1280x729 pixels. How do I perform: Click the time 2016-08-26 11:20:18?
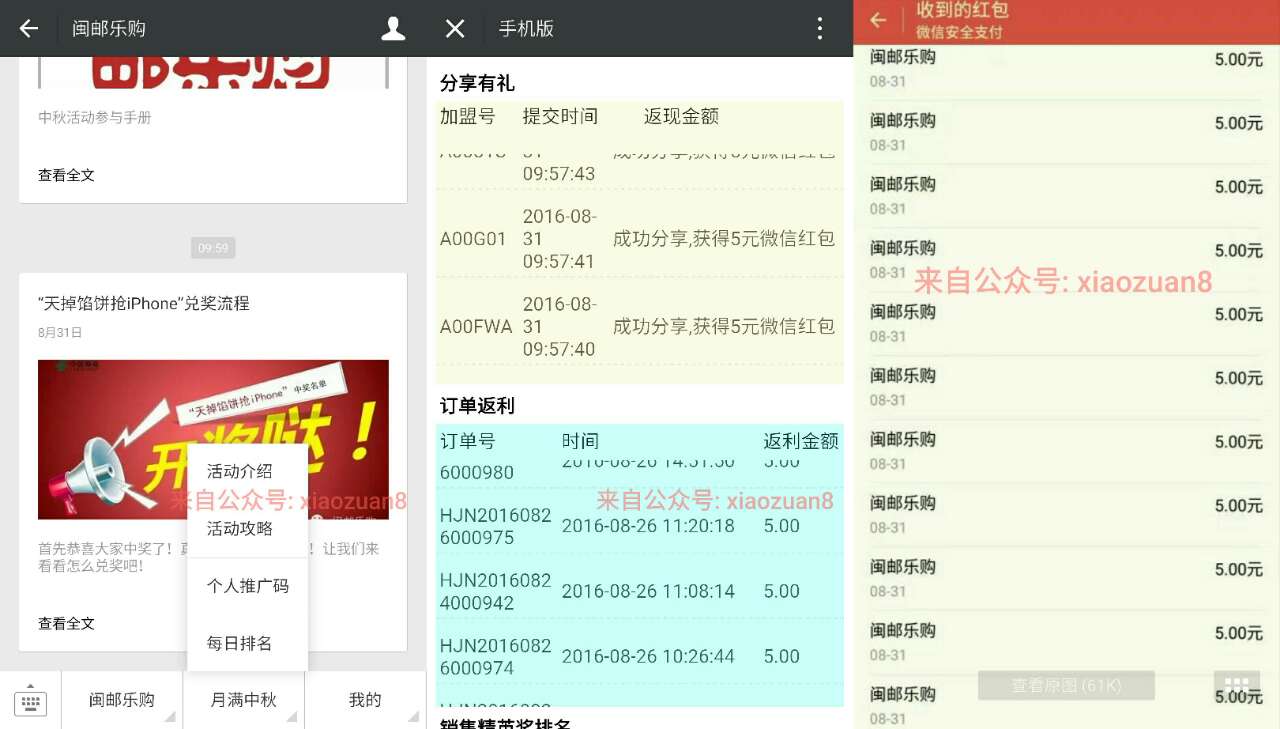tap(648, 526)
